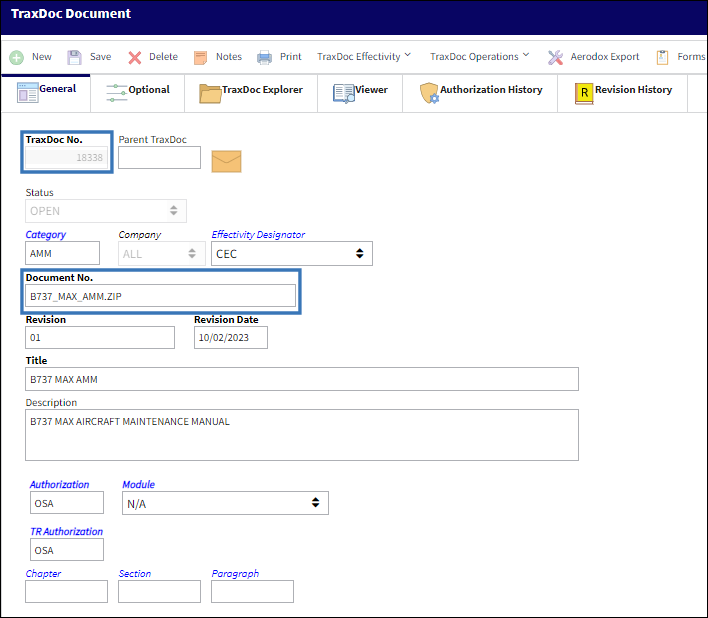Click the Revision Date field 10/02/2023
Screen dimensions: 708x618
[x=231, y=337]
